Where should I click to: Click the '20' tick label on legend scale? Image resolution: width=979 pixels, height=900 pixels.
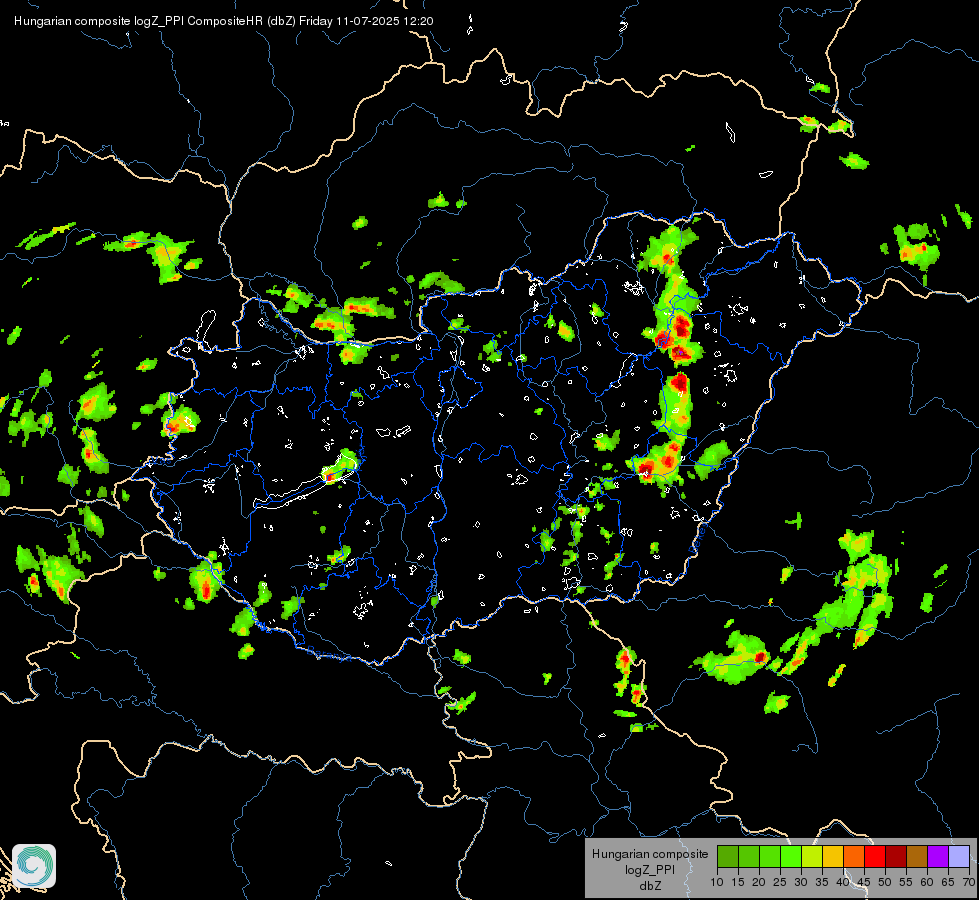coord(759,882)
